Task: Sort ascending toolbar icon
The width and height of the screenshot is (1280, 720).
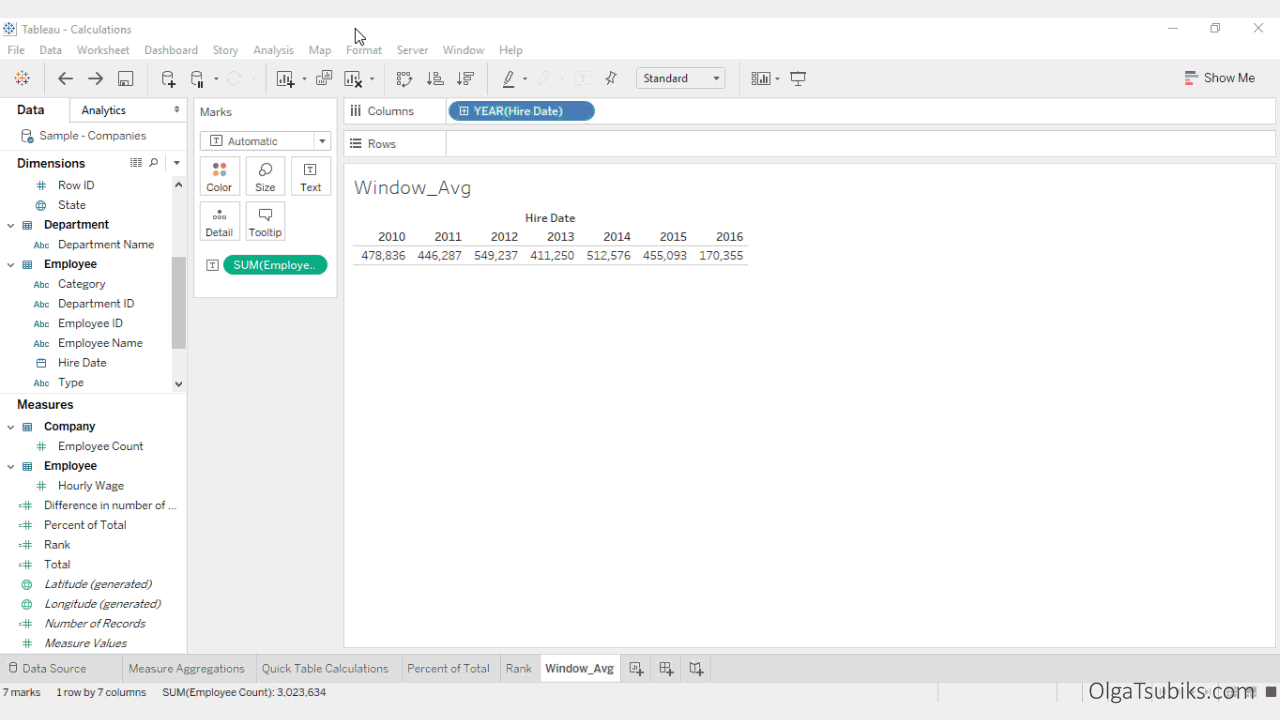Action: (x=435, y=78)
